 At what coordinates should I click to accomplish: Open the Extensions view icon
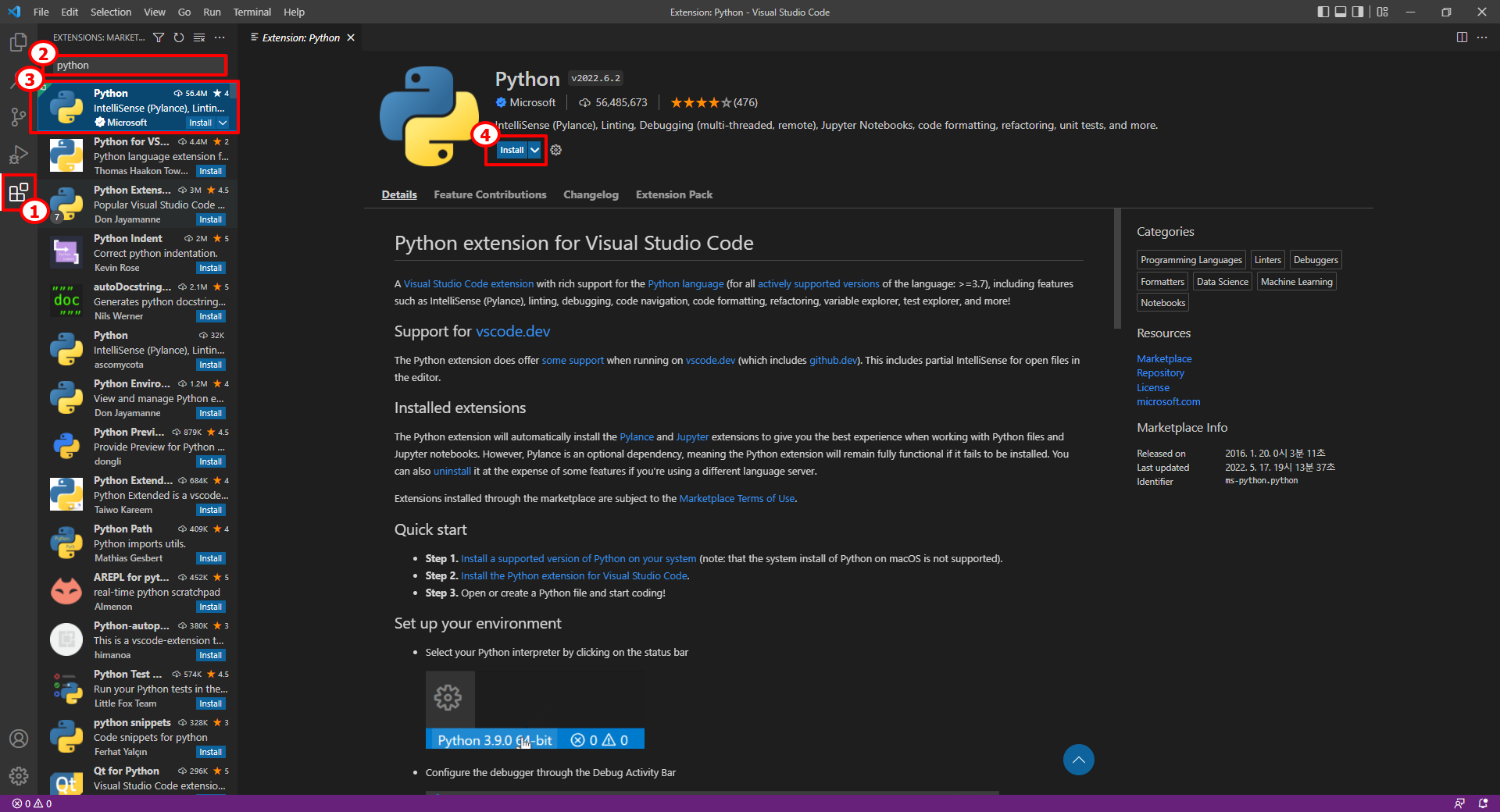[19, 192]
